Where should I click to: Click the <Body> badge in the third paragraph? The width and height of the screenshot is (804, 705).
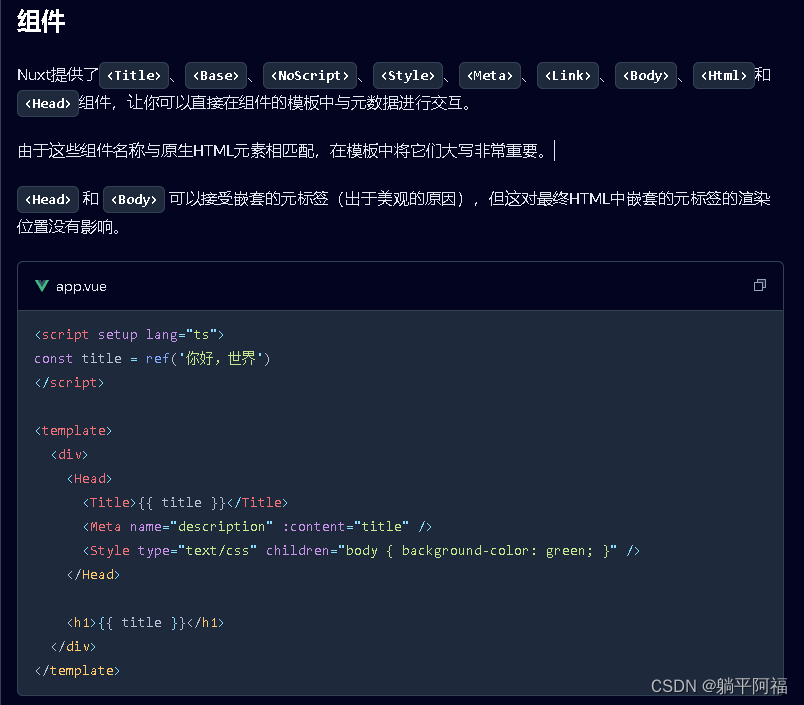point(134,199)
